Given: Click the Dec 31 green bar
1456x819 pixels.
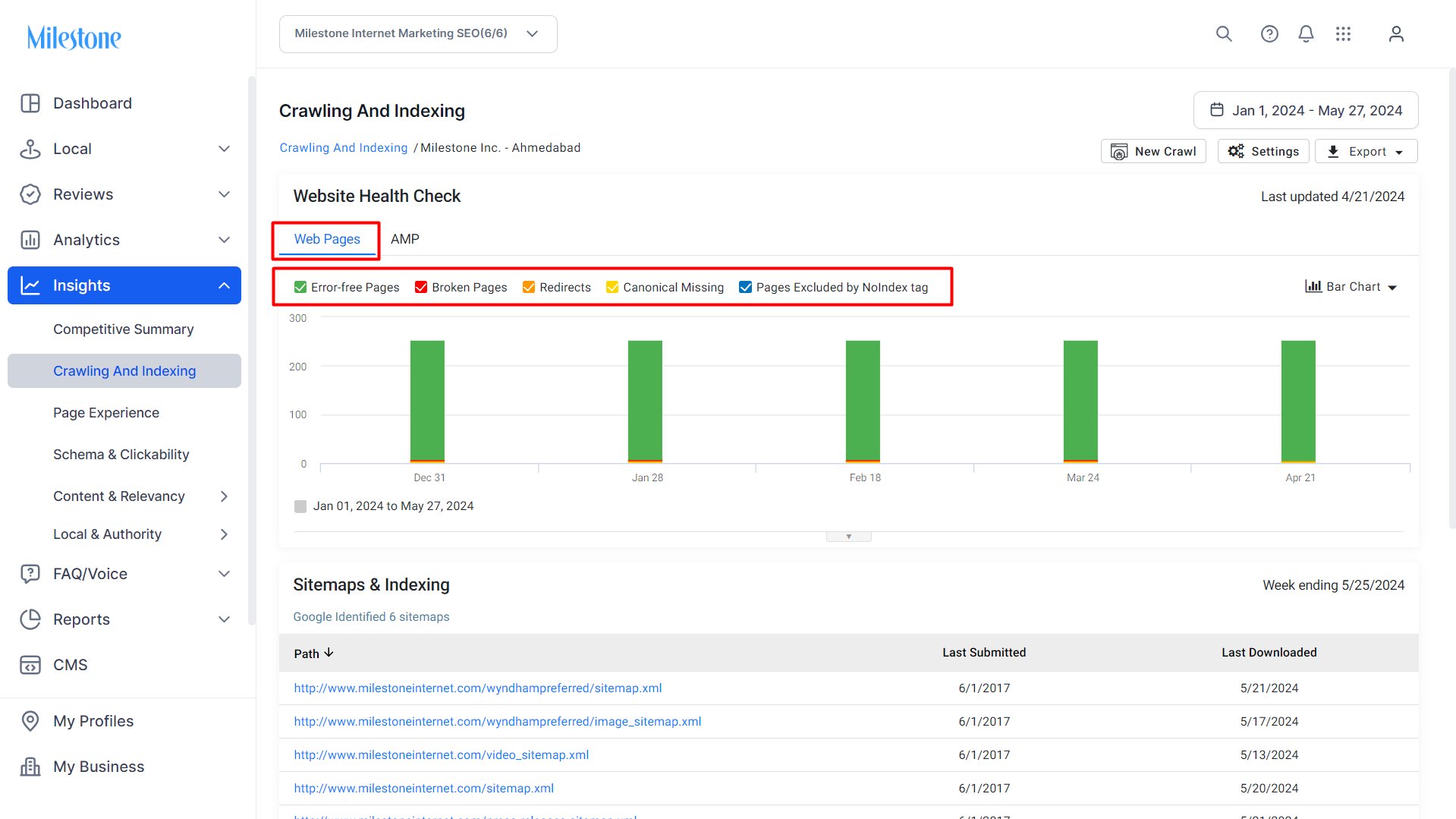Looking at the screenshot, I should click(x=428, y=402).
